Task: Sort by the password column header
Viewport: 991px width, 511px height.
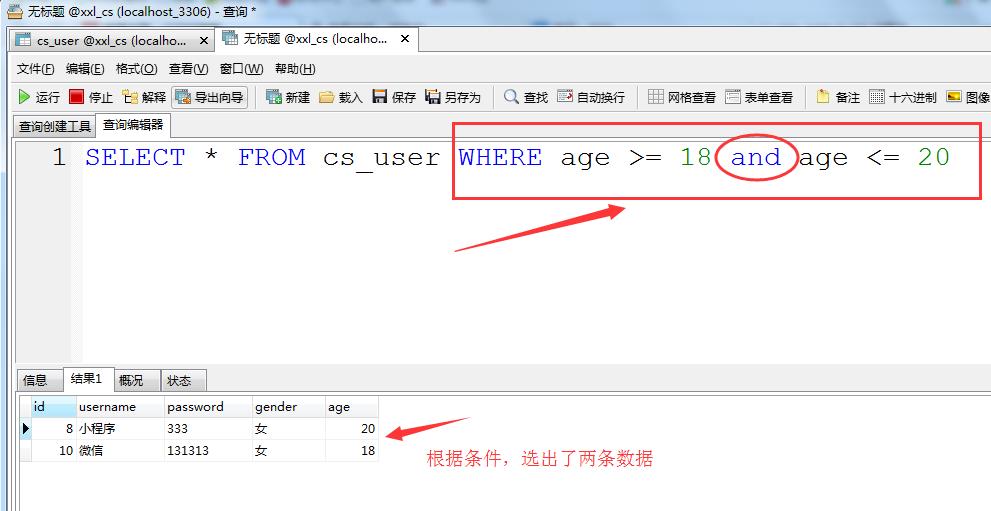Action: [x=209, y=407]
